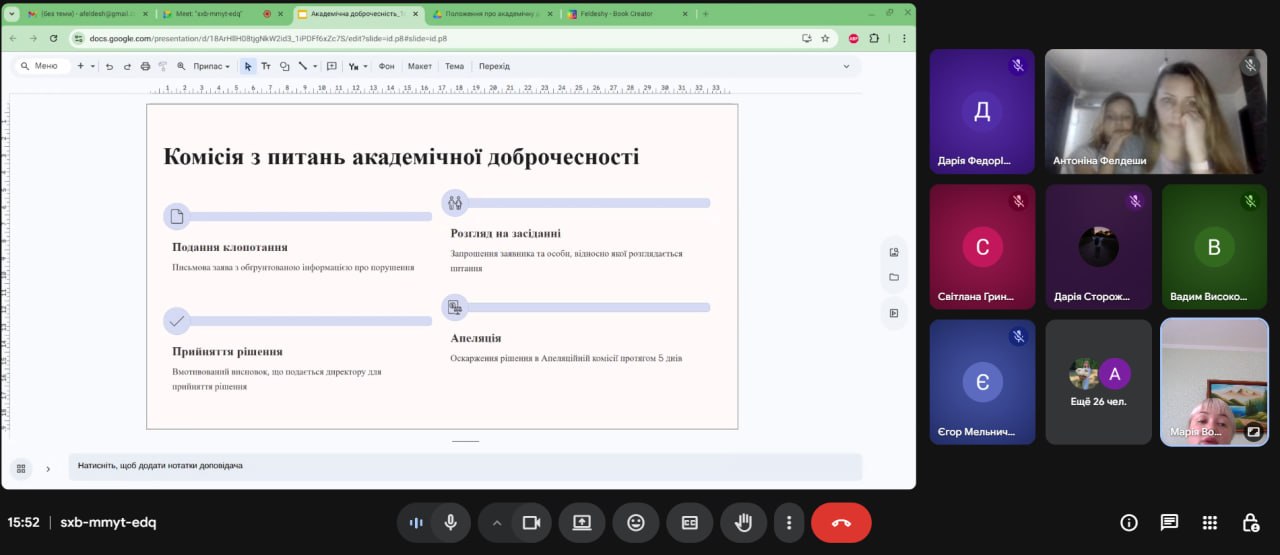1280x555 pixels.
Task: Open host controls lock icon
Action: coord(1250,522)
